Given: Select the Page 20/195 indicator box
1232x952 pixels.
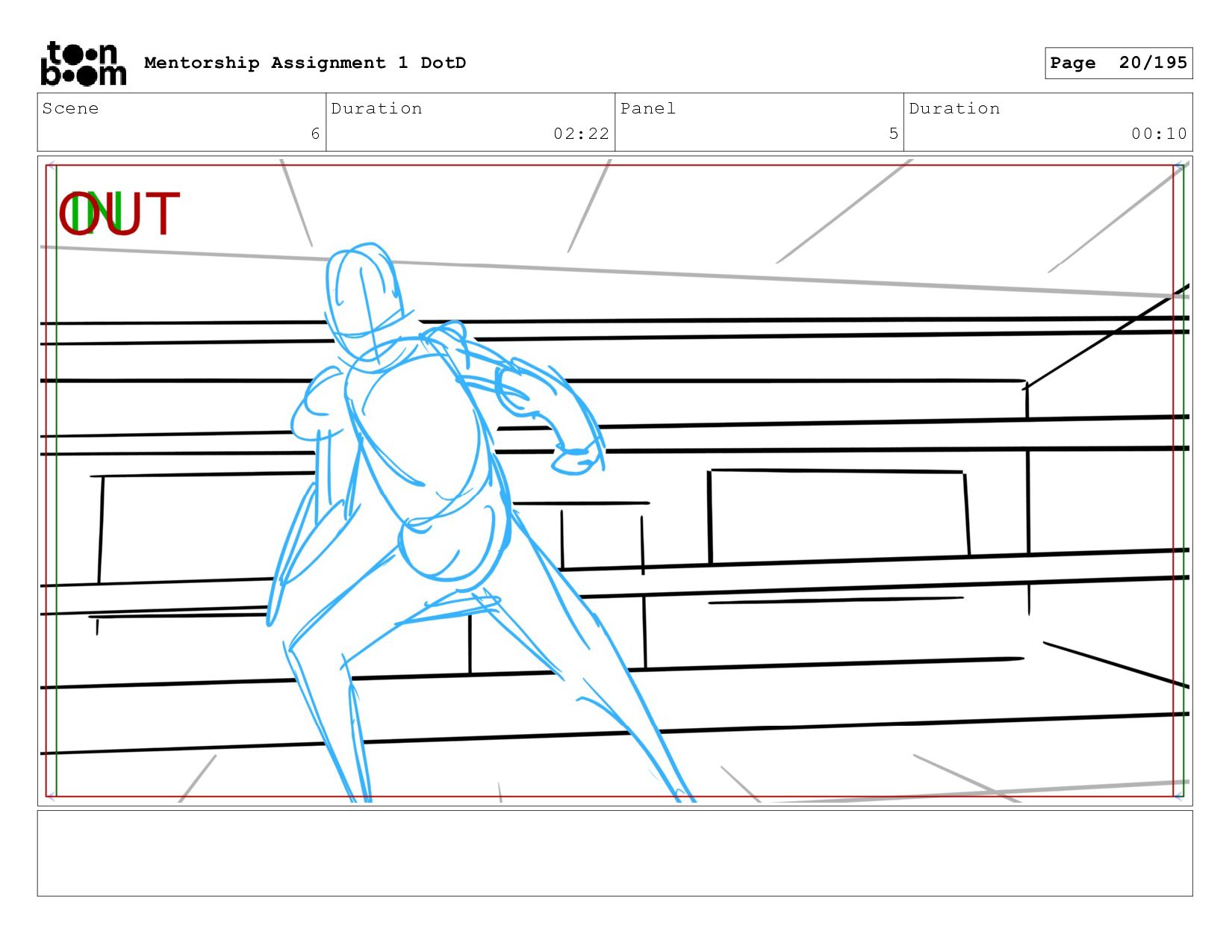Looking at the screenshot, I should pos(1118,63).
